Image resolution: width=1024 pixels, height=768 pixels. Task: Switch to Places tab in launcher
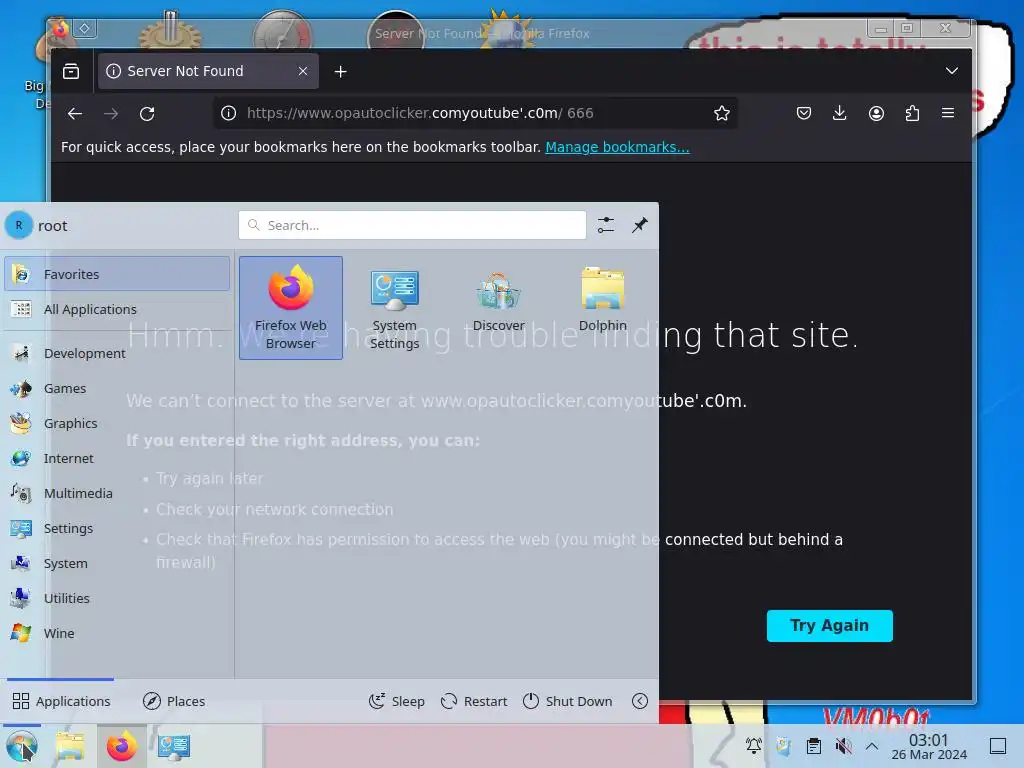pos(174,701)
